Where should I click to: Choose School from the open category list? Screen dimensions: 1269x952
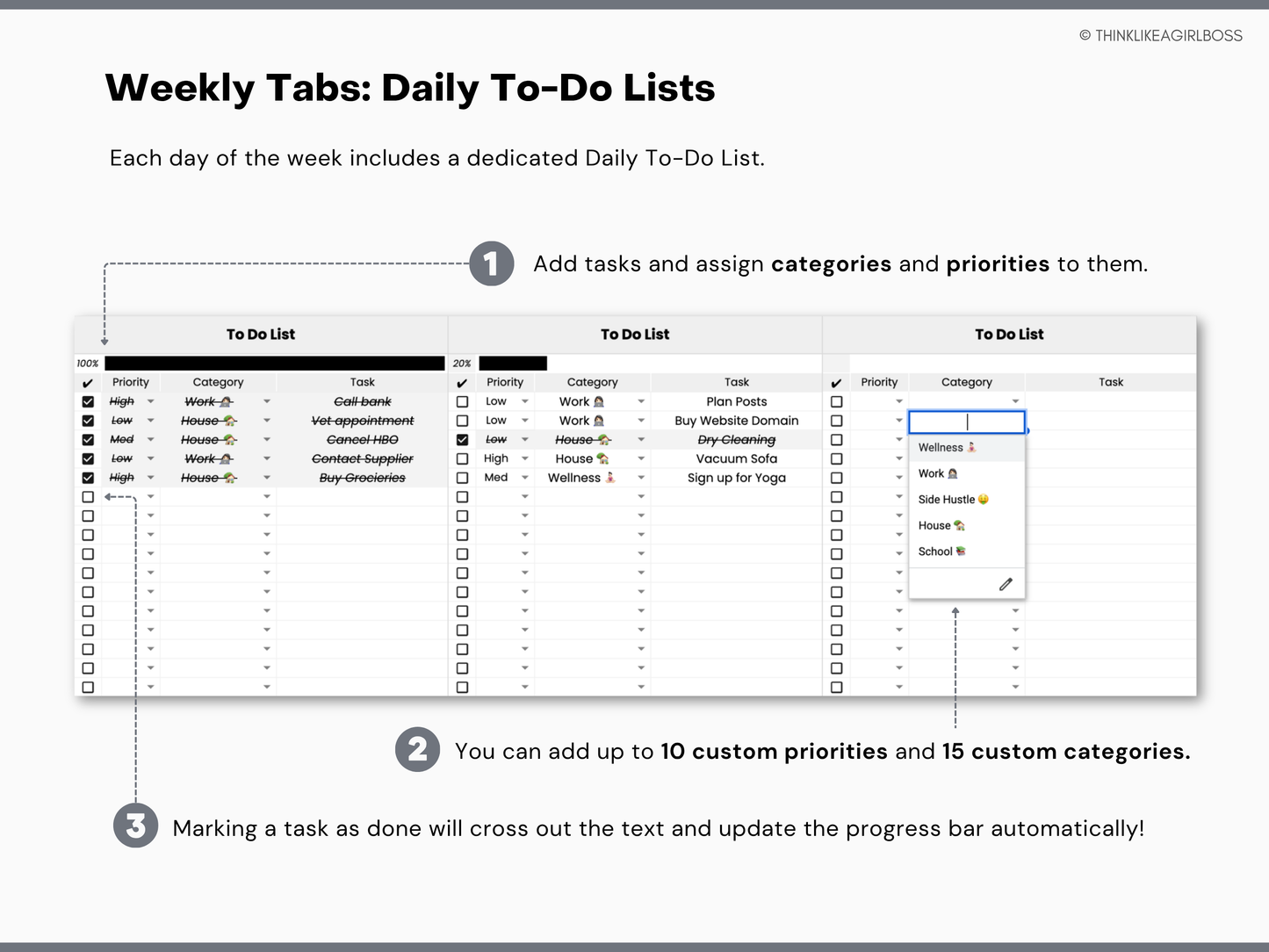coord(940,551)
